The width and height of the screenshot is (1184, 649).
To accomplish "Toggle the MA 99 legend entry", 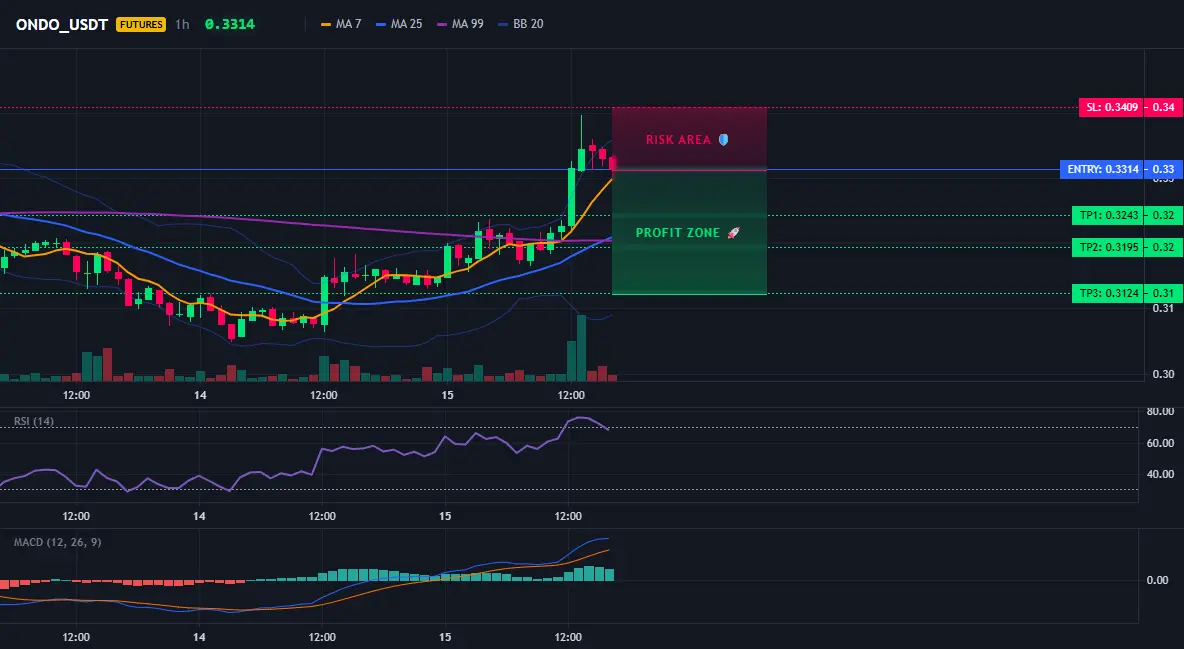I will click(461, 24).
